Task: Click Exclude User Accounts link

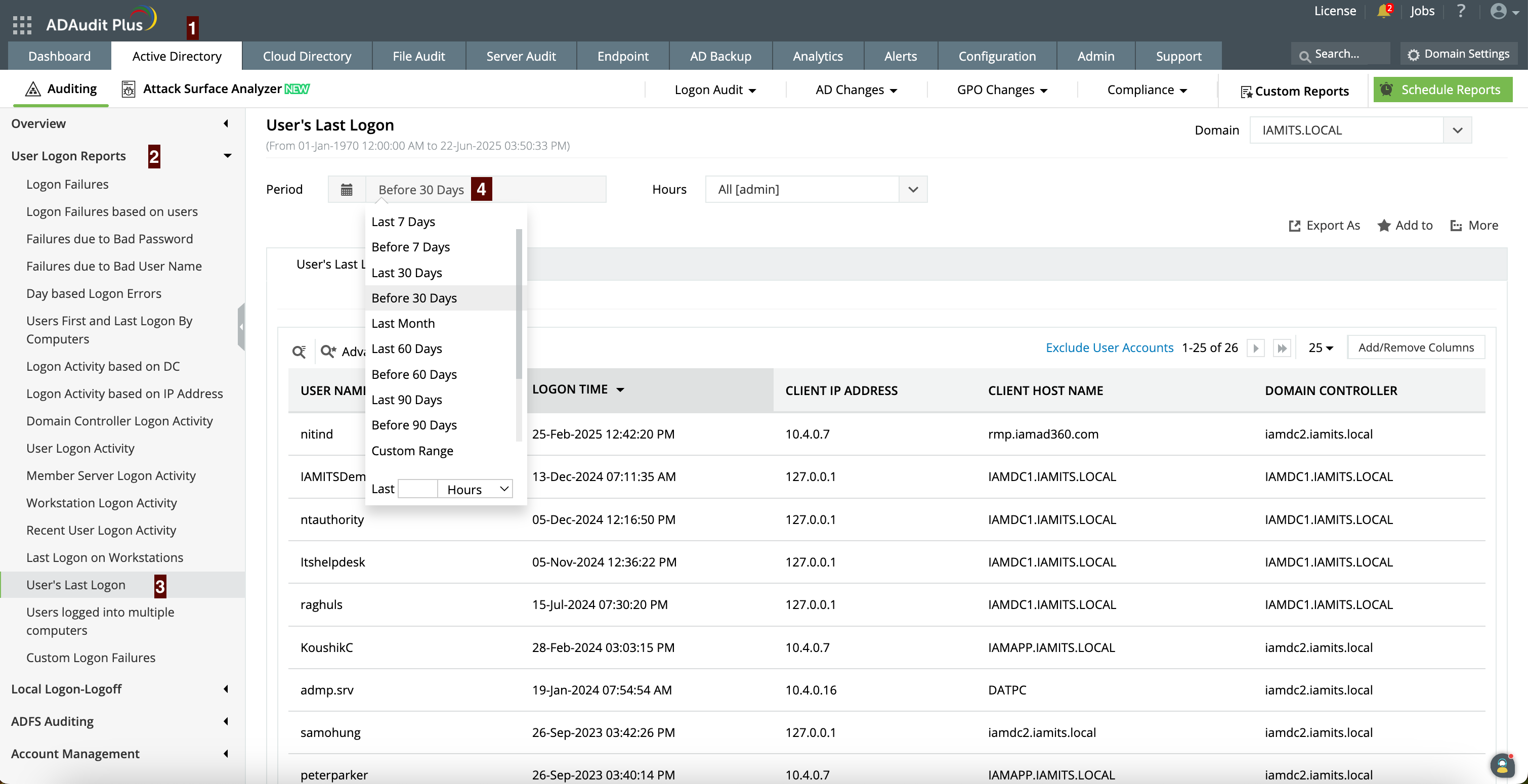Action: 1109,347
